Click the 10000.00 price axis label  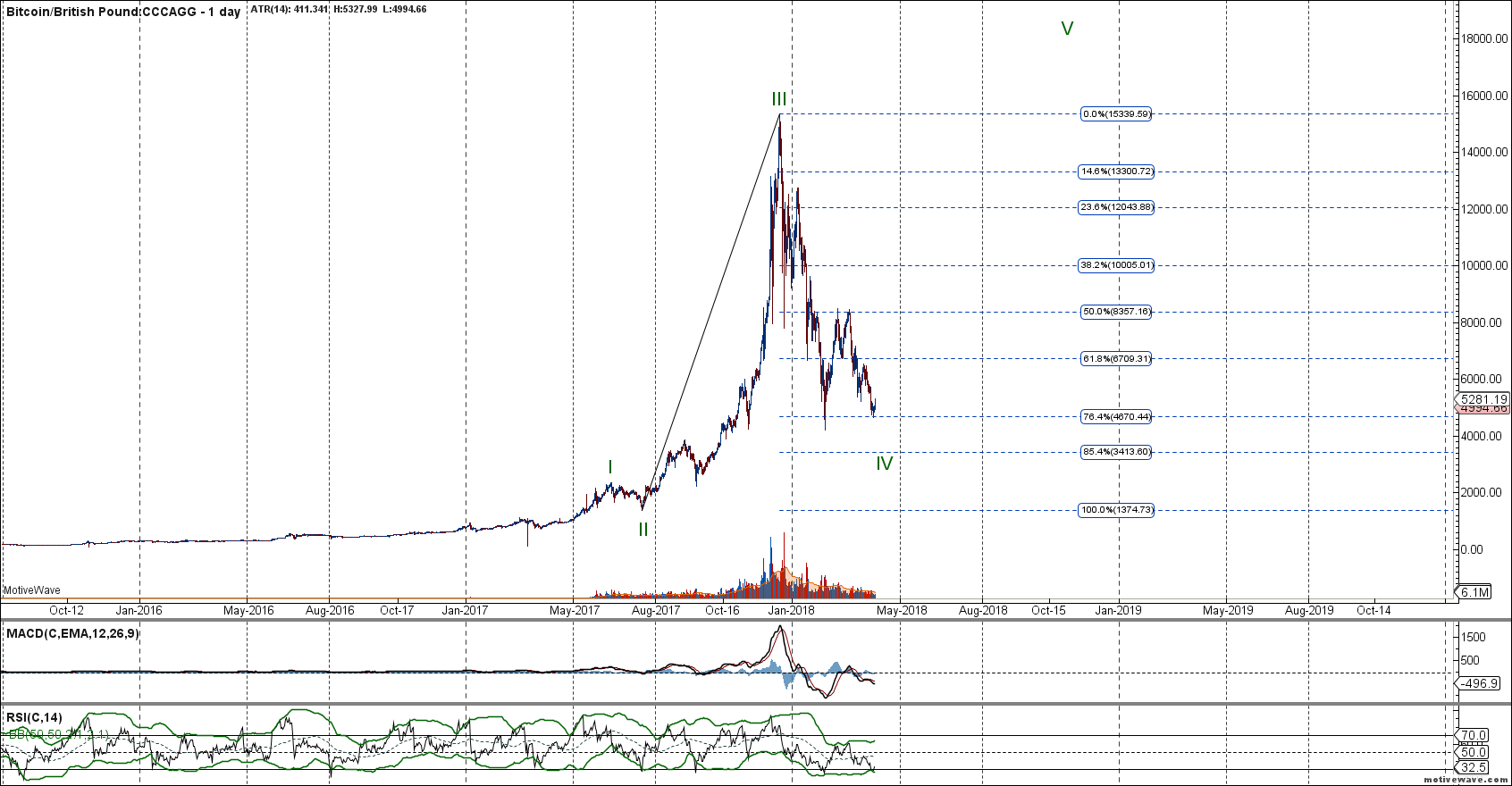(1486, 265)
